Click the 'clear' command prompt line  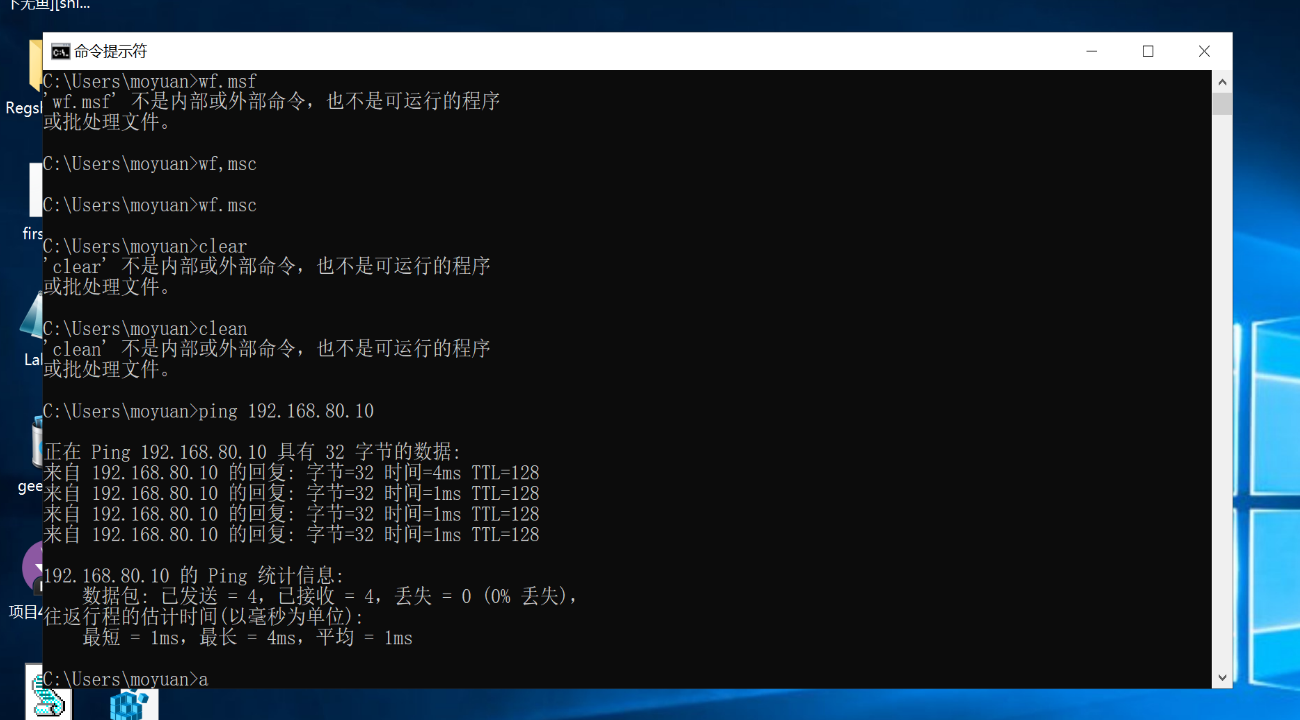tap(145, 246)
